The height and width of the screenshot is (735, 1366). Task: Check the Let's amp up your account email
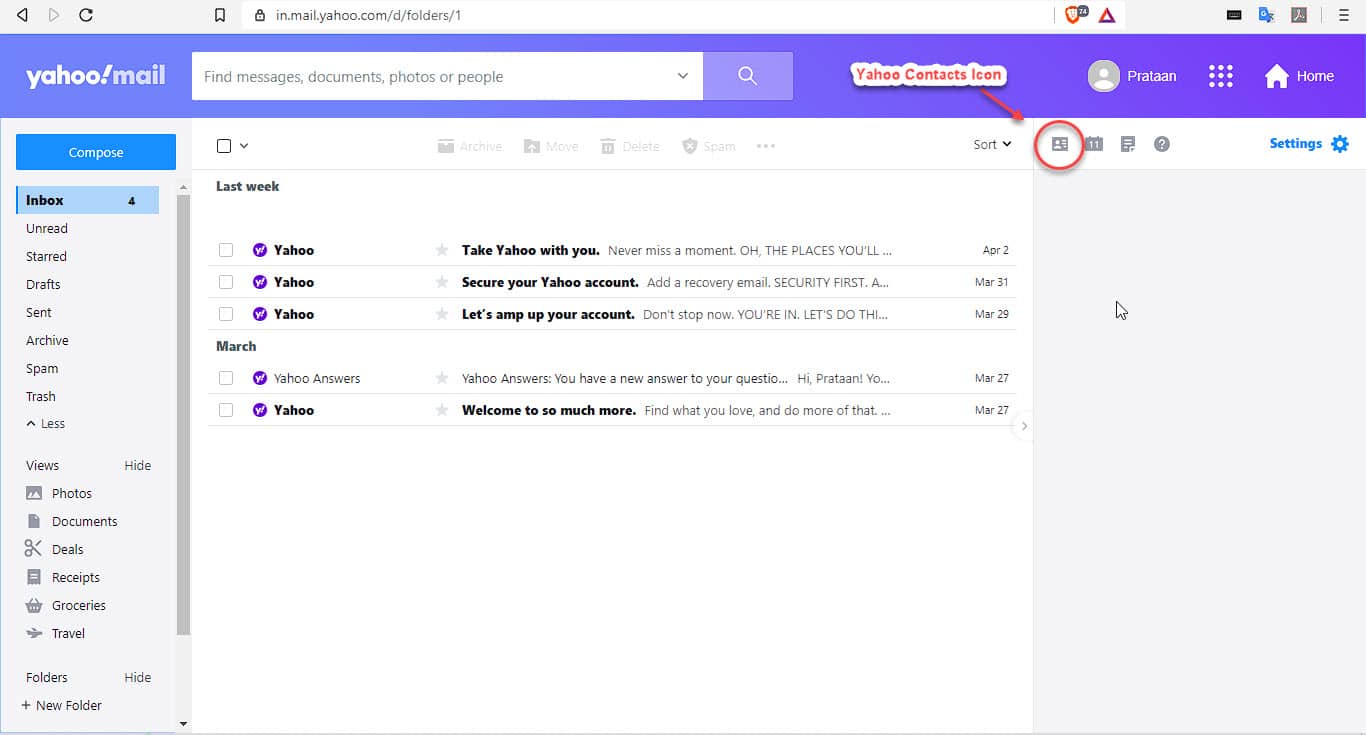click(x=226, y=314)
